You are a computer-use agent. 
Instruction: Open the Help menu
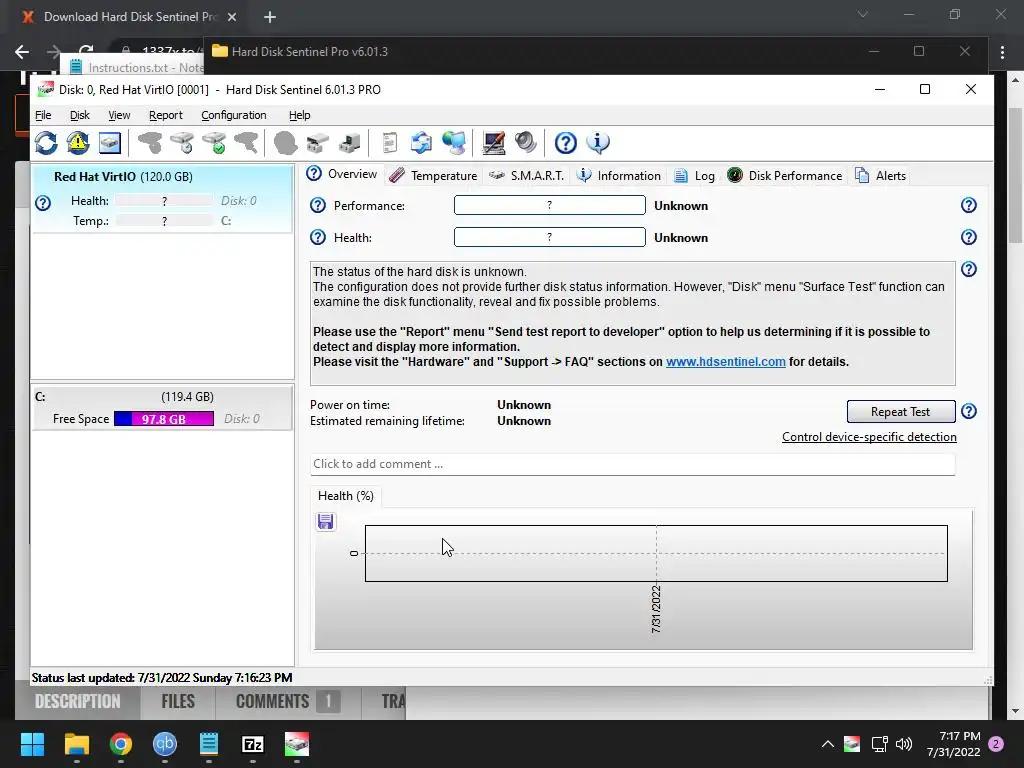pos(300,115)
